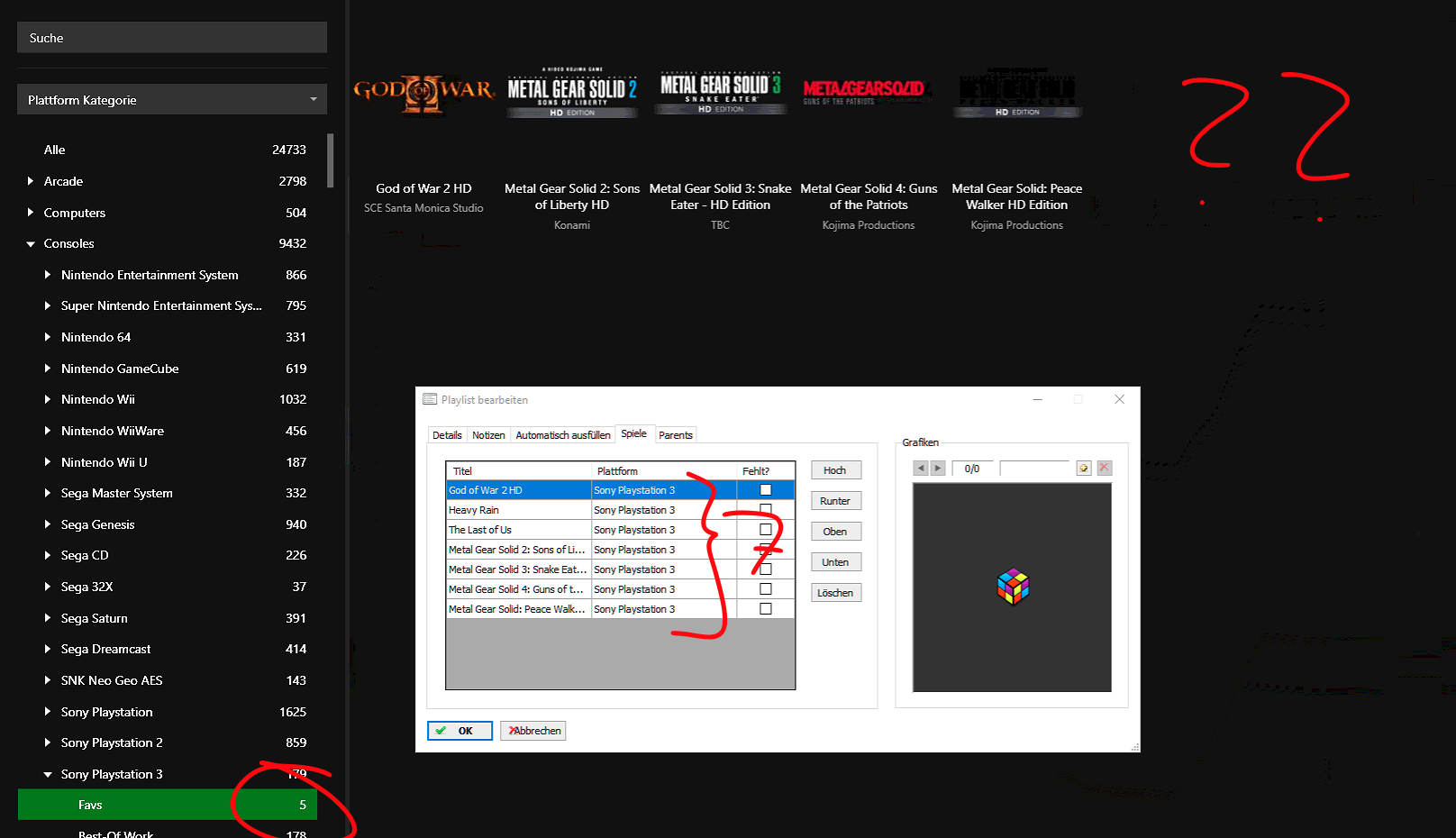Collapse the Sony Playstation 3 node
The height and width of the screenshot is (838, 1456).
tap(48, 774)
